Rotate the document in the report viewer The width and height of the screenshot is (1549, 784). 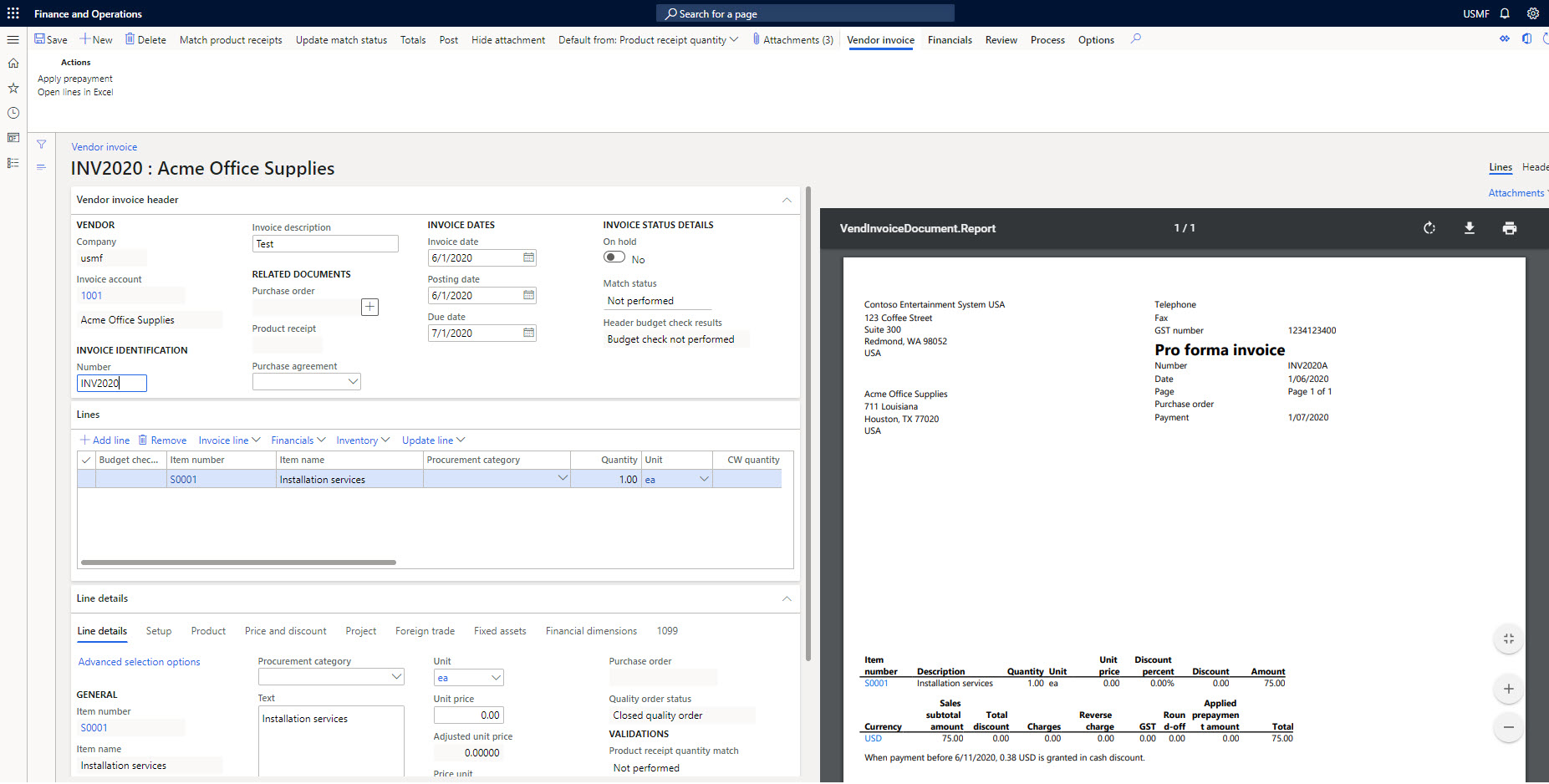[1429, 228]
